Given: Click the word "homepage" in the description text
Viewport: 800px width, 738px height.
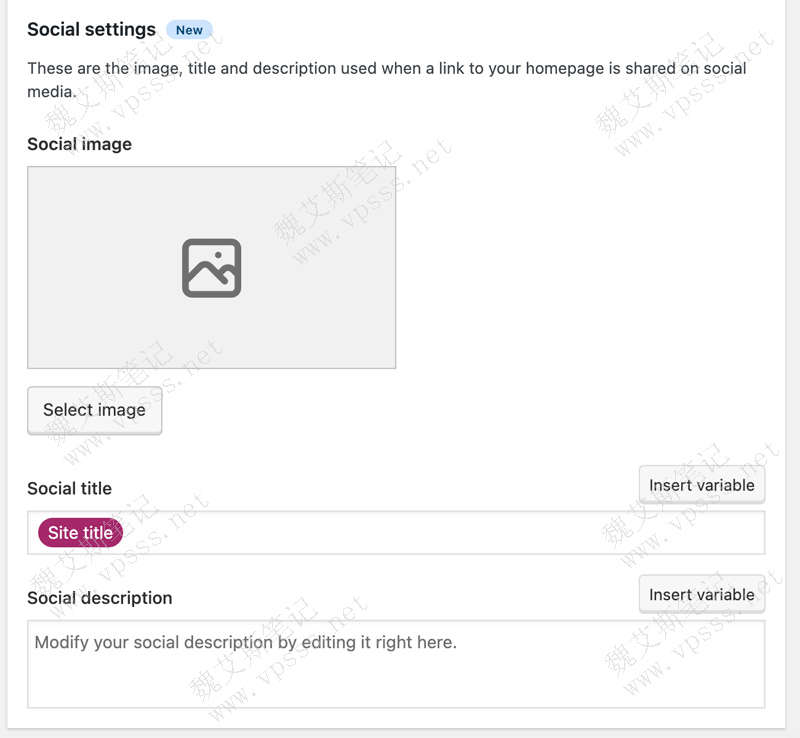Looking at the screenshot, I should click(x=556, y=69).
